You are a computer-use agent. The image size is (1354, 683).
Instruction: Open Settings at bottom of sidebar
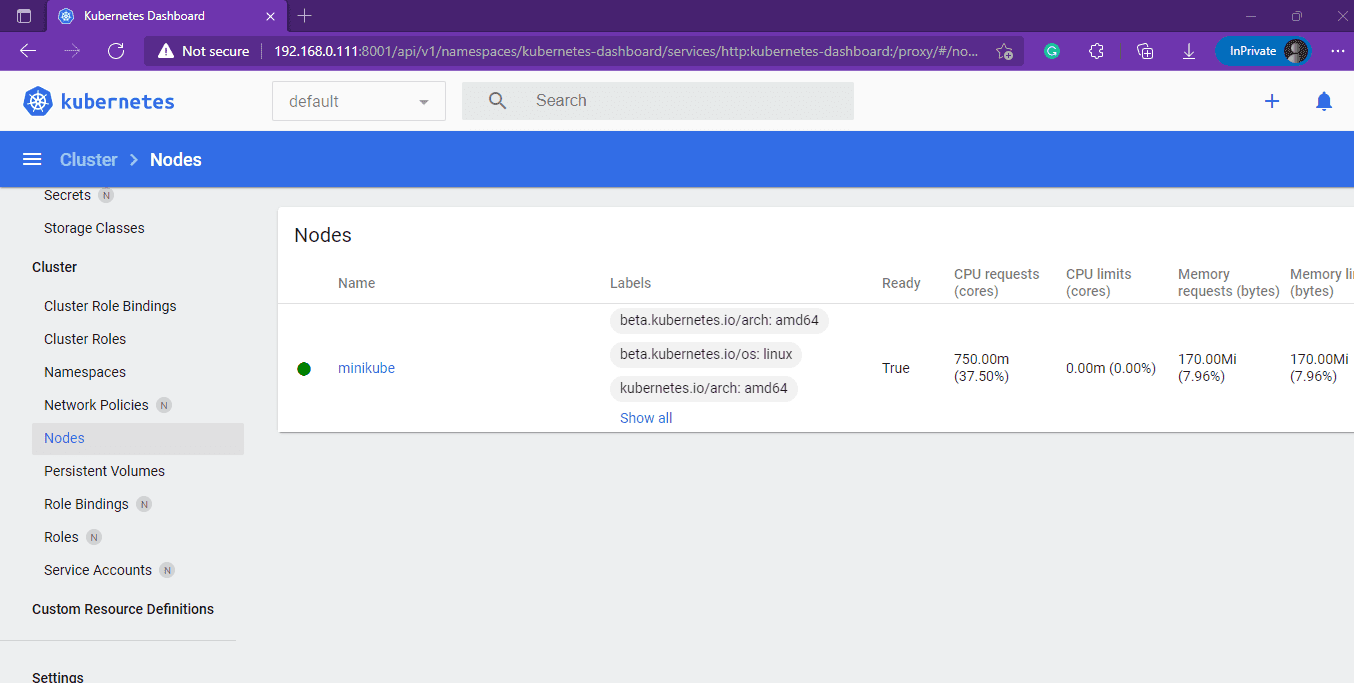coord(57,676)
